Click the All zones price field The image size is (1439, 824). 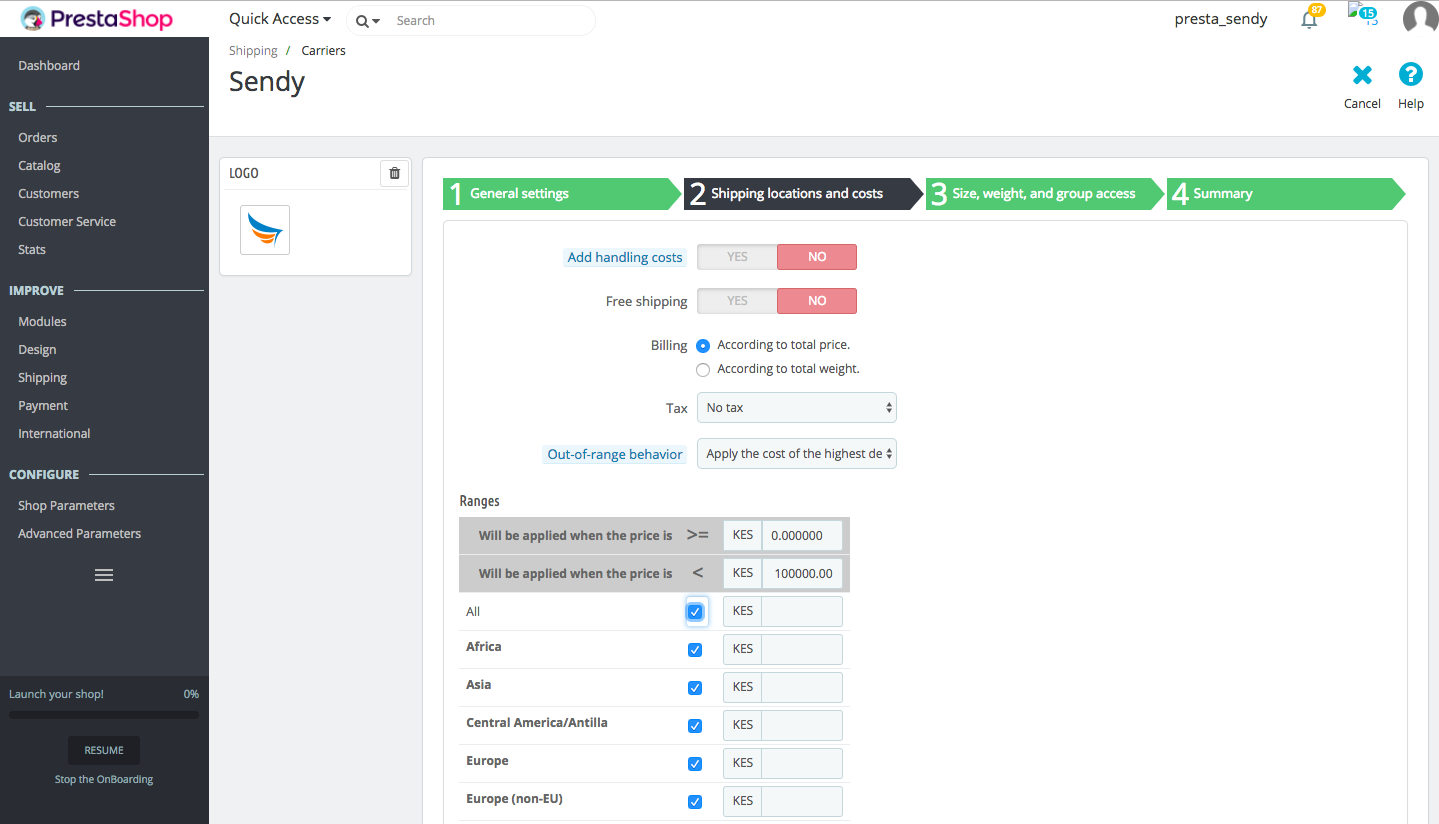[x=802, y=611]
